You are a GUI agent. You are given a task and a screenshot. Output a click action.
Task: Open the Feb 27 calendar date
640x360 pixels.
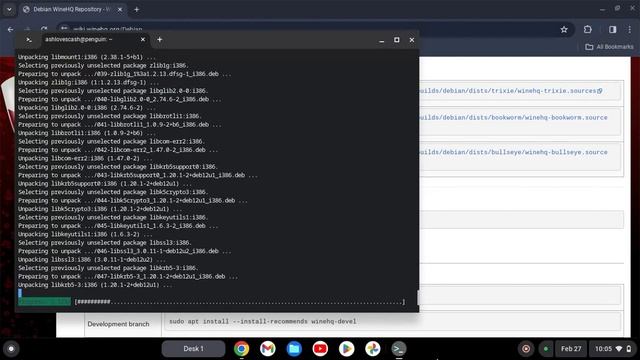point(571,349)
